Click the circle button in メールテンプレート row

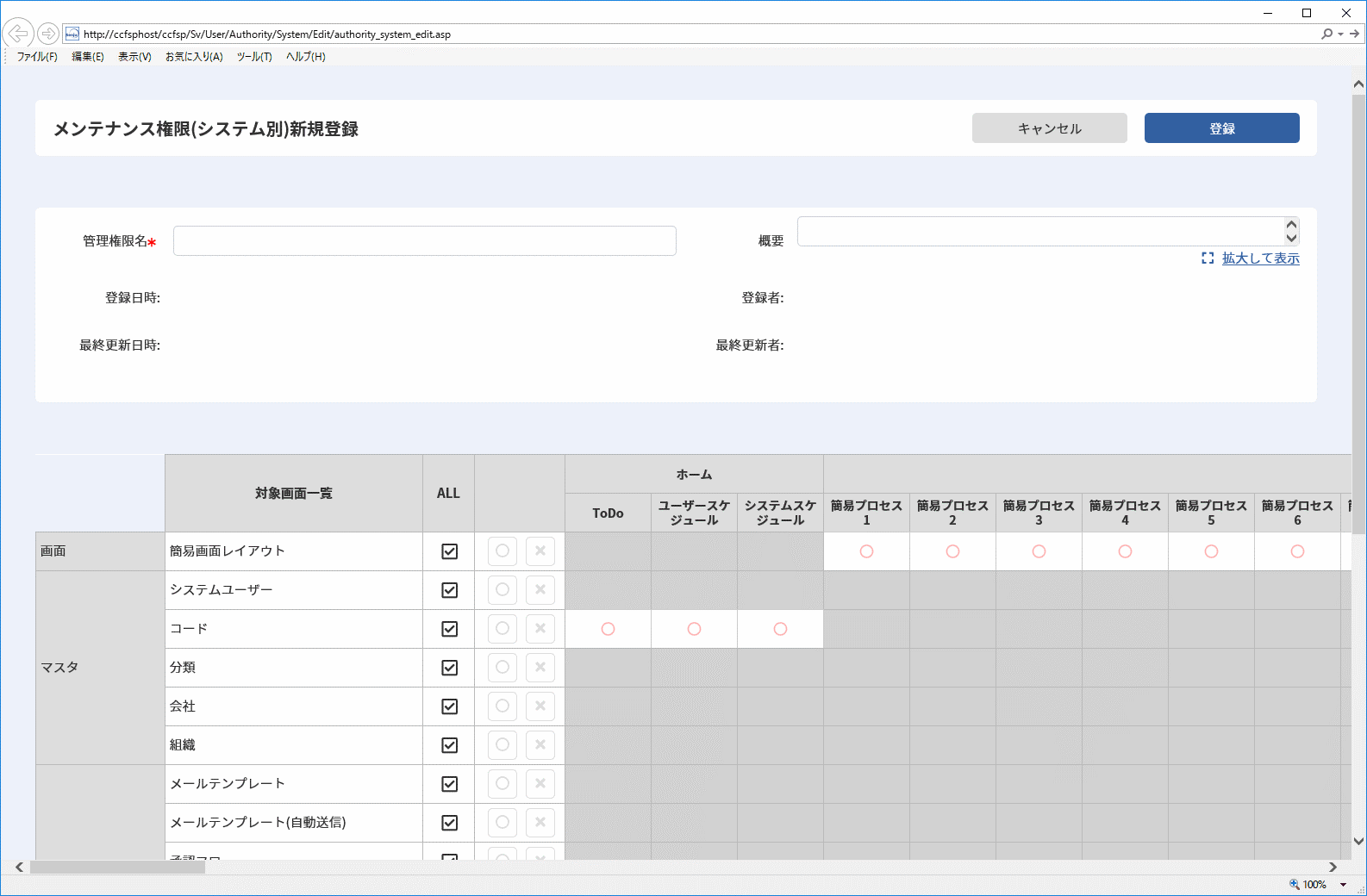tap(502, 784)
